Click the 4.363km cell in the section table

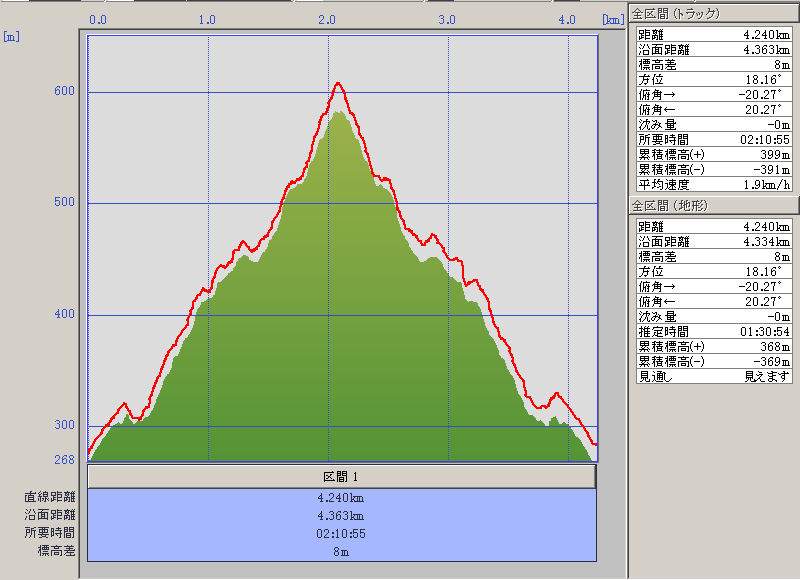[x=341, y=515]
